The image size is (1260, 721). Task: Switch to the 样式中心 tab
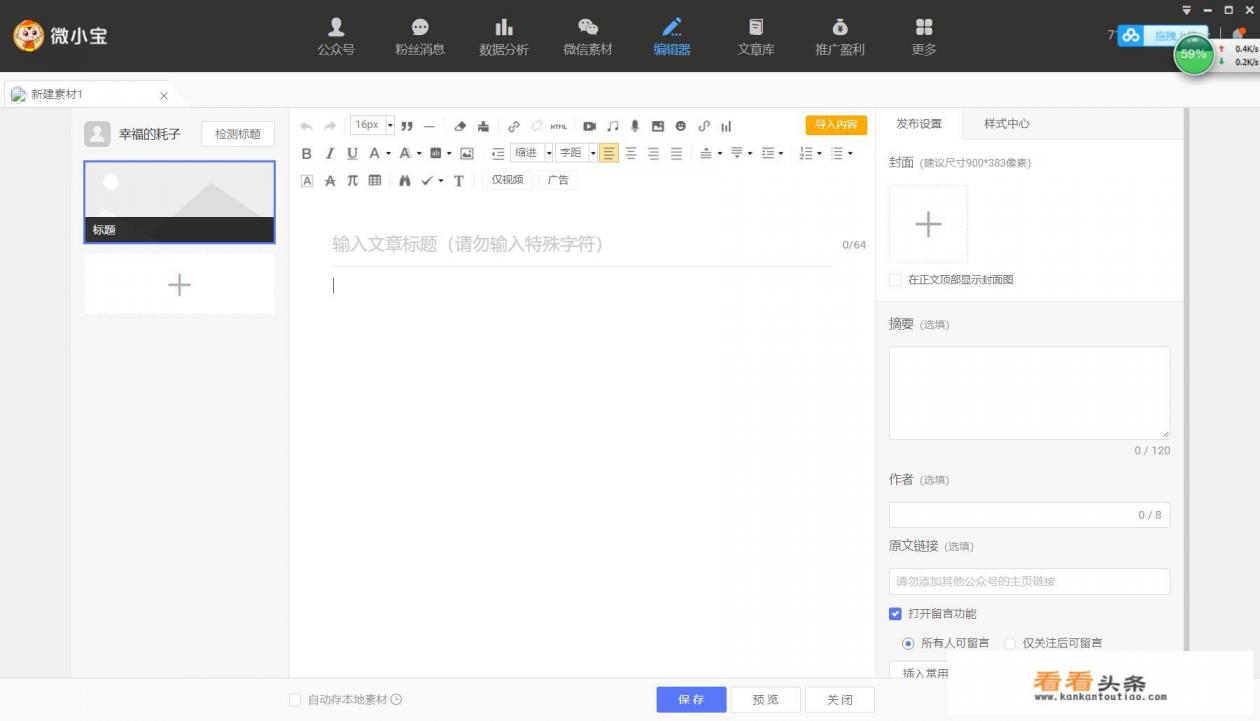coord(1006,123)
